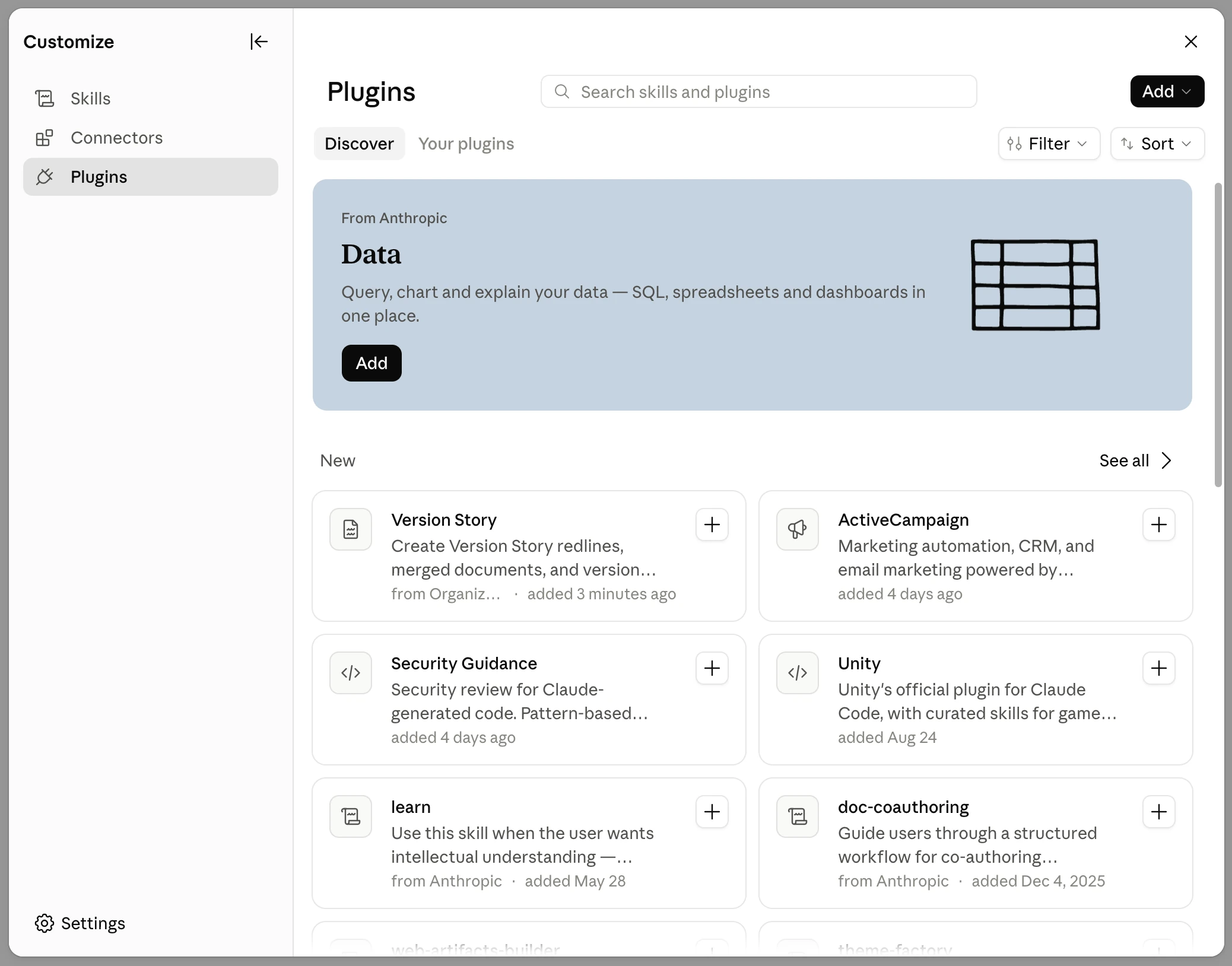Click the See all chevron arrow
Image resolution: width=1232 pixels, height=966 pixels.
click(x=1166, y=460)
